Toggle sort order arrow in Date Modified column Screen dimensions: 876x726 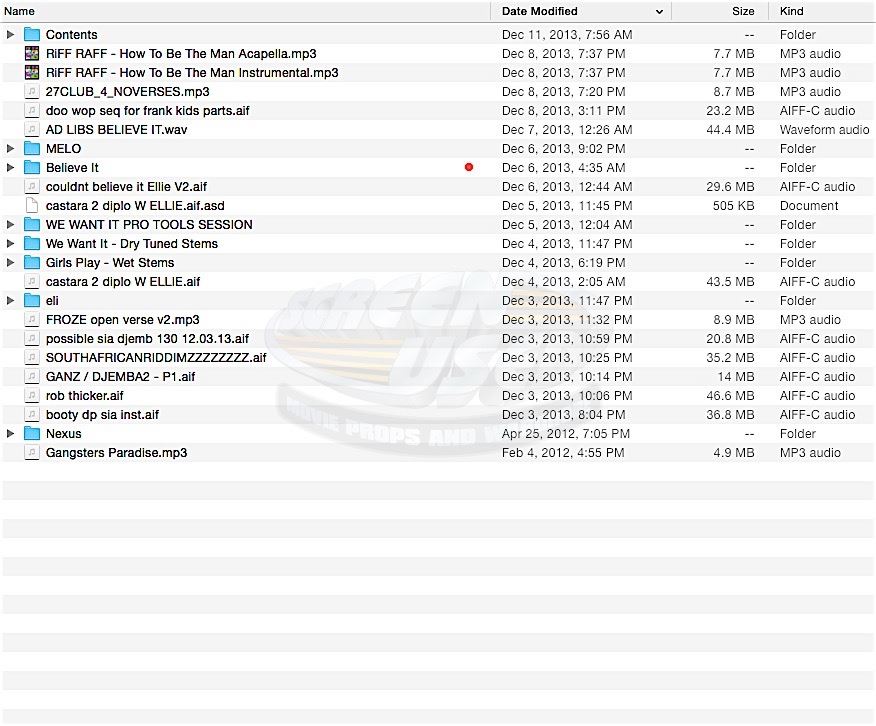(x=659, y=12)
